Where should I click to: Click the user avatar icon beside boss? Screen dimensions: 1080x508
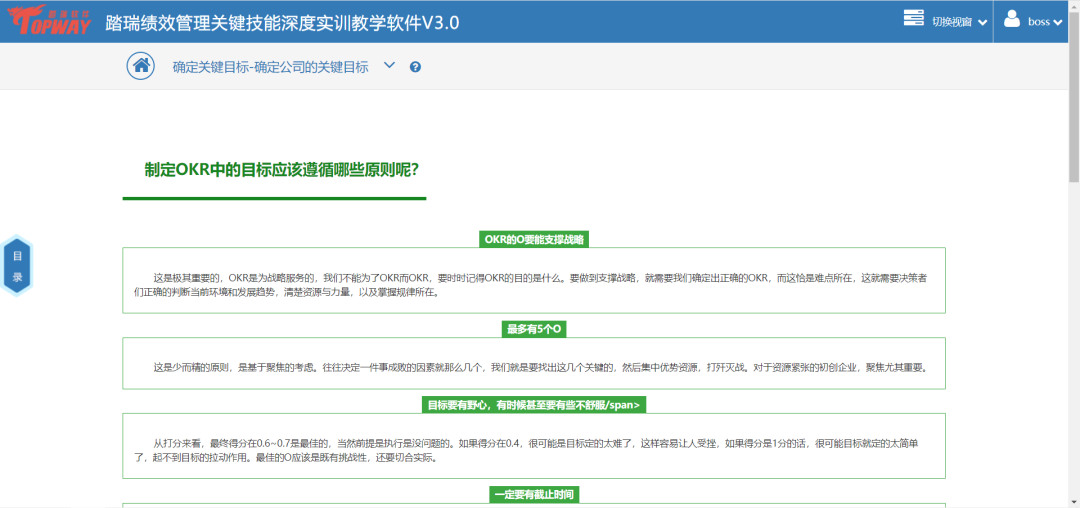tap(1012, 19)
